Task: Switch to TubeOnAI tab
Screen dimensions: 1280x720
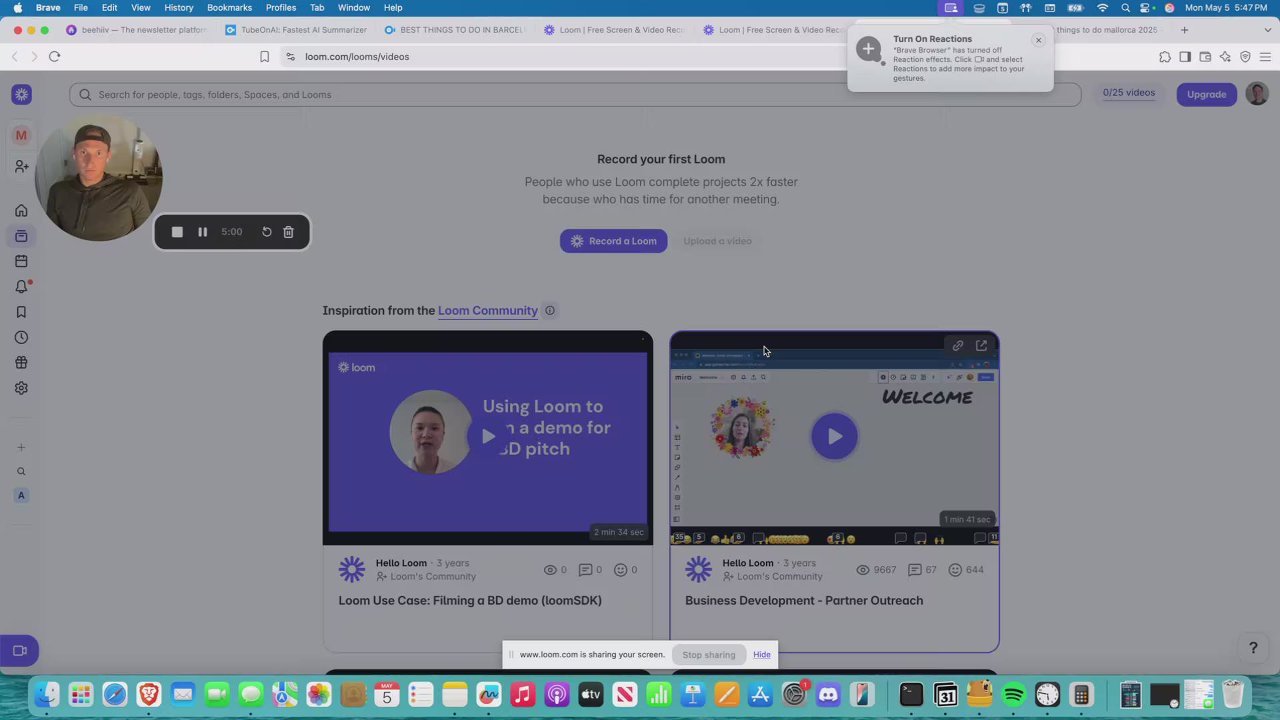Action: point(295,30)
